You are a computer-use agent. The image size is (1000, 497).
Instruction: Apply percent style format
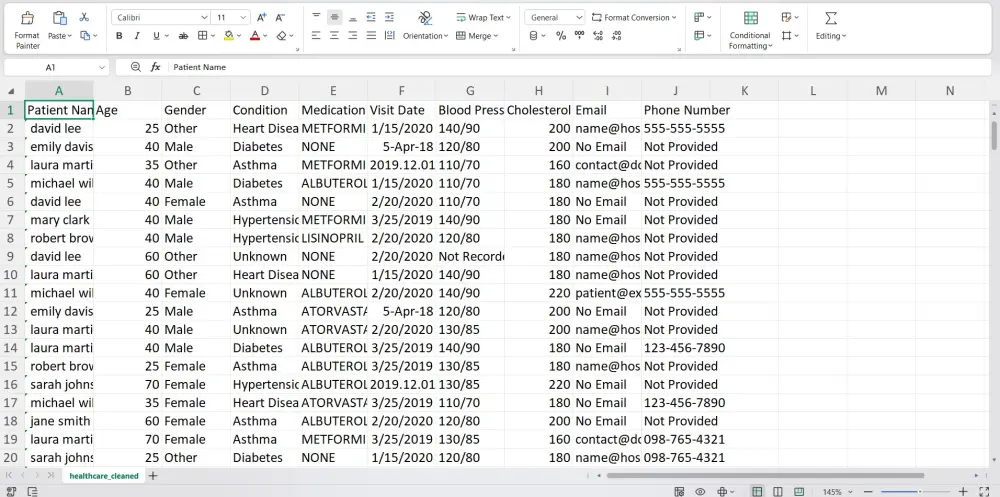pos(561,36)
